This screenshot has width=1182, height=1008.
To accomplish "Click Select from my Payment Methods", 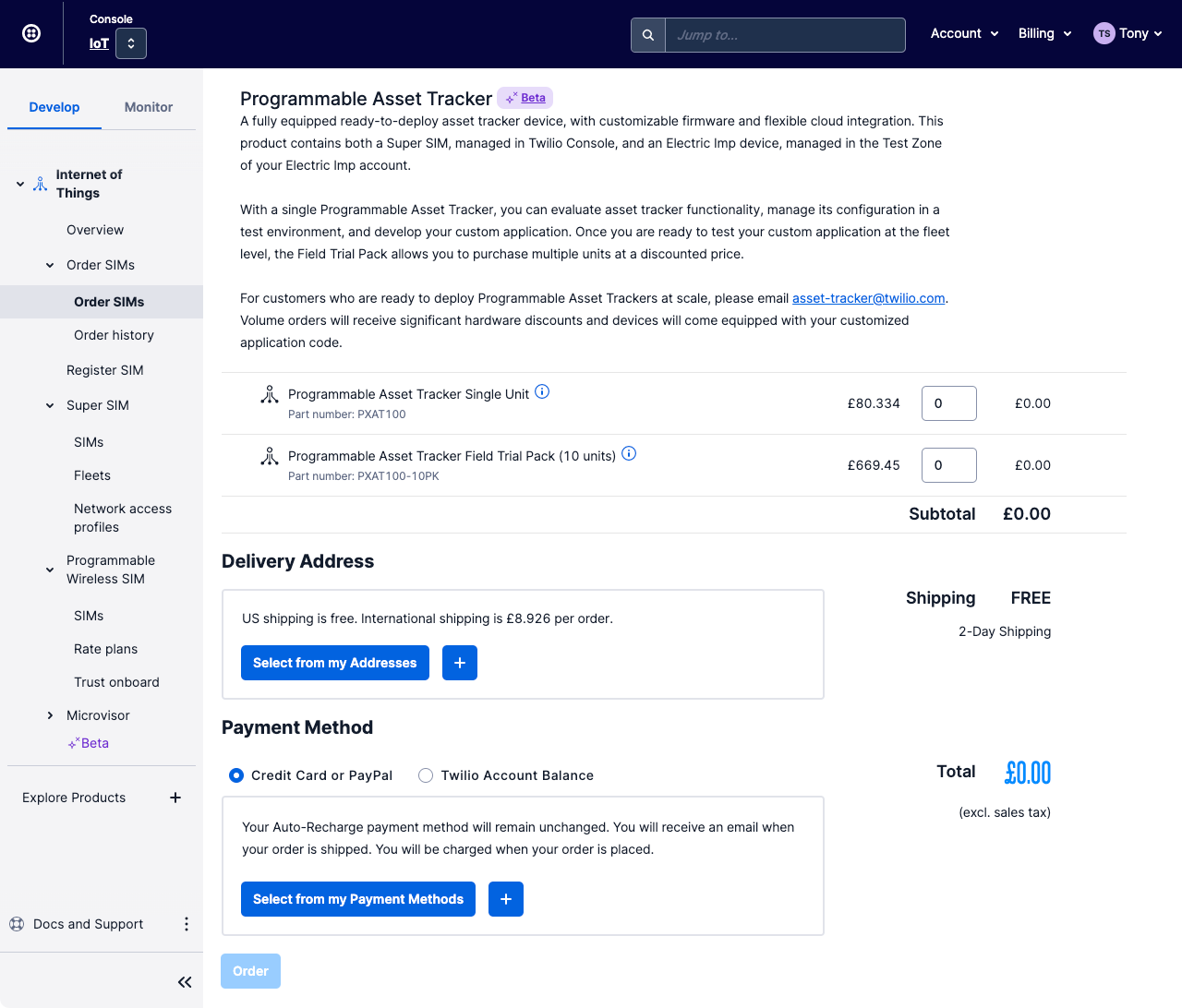I will tap(358, 899).
